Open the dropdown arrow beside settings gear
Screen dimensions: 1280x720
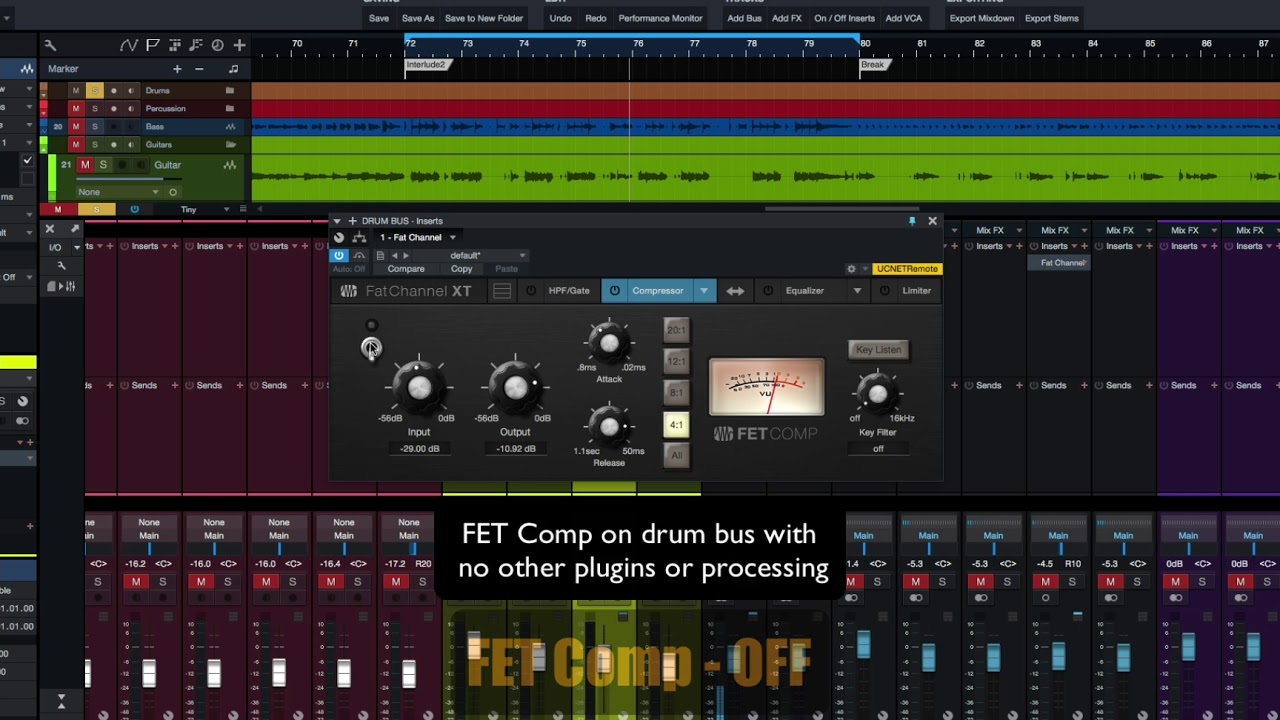(864, 269)
